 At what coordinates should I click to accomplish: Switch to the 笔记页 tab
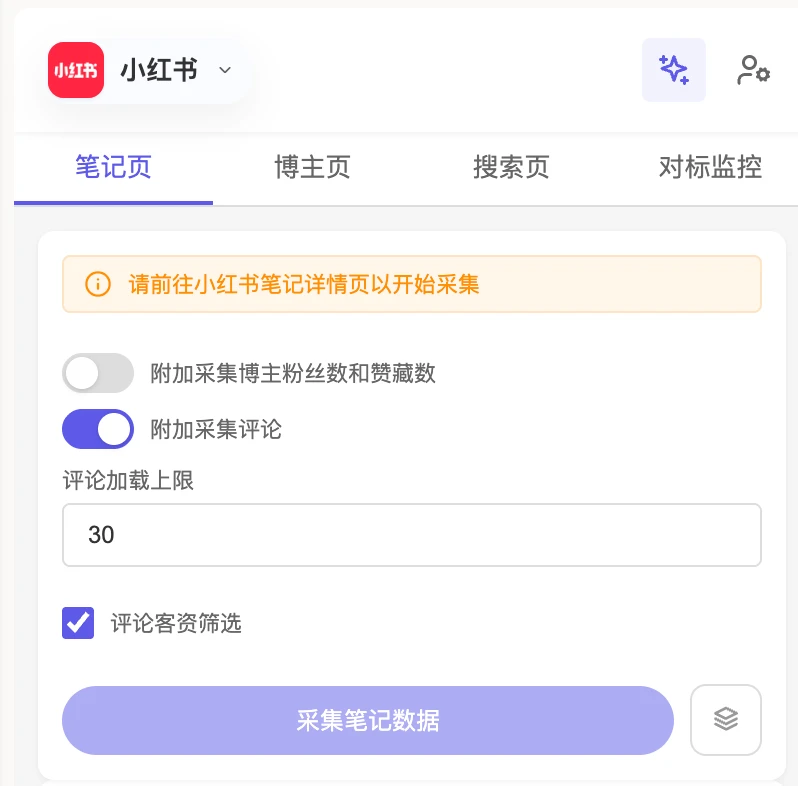(x=113, y=167)
